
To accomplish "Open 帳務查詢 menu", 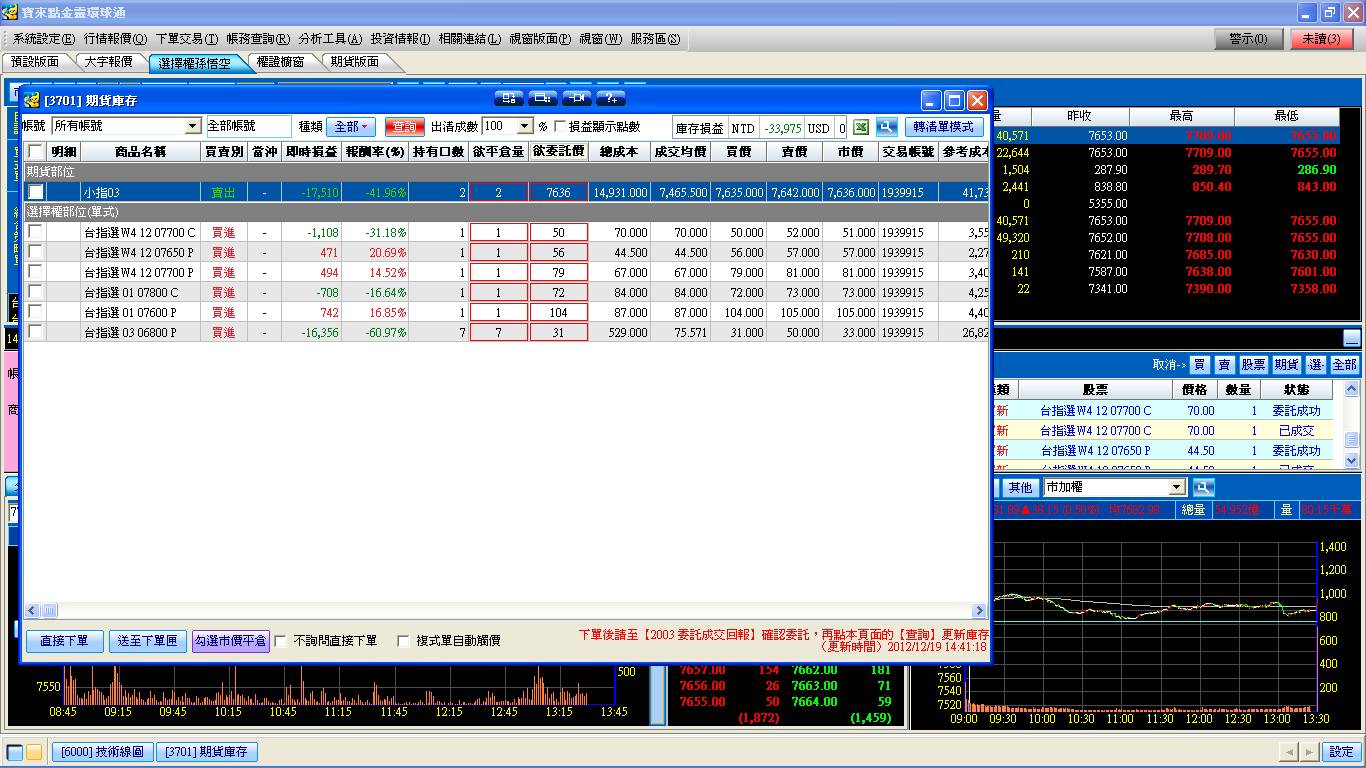I will 258,39.
